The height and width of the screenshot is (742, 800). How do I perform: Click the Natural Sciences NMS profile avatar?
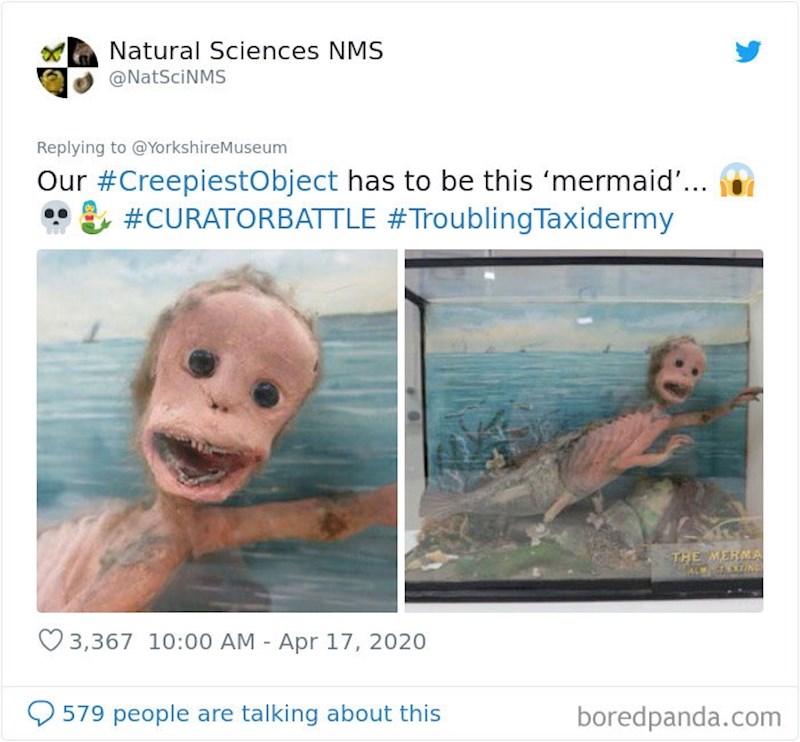coord(67,67)
